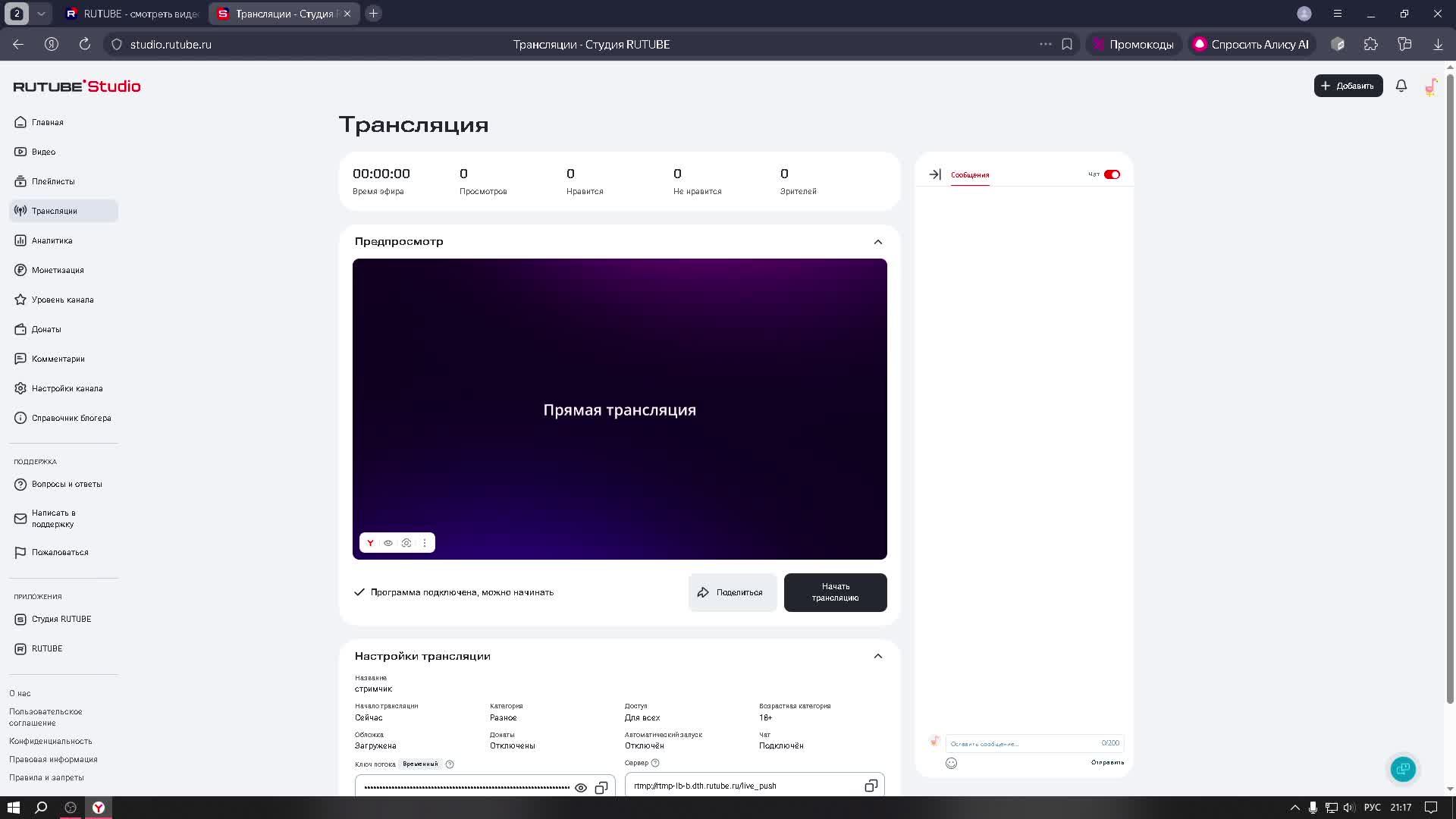Toggle the Чат switch off
Viewport: 1456px width, 819px height.
(x=1112, y=174)
